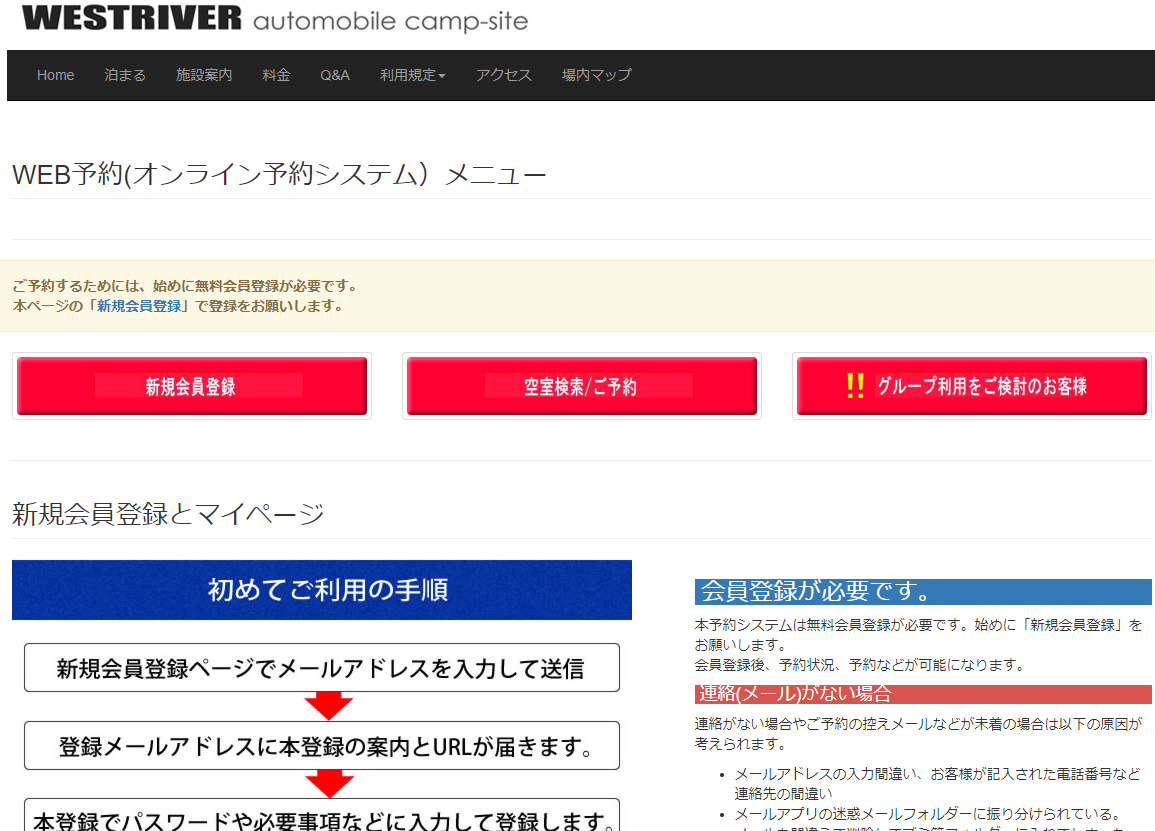Viewport: 1155px width, 831px height.
Task: Click the 連絡(メール)がない場合 heading
Action: (923, 694)
